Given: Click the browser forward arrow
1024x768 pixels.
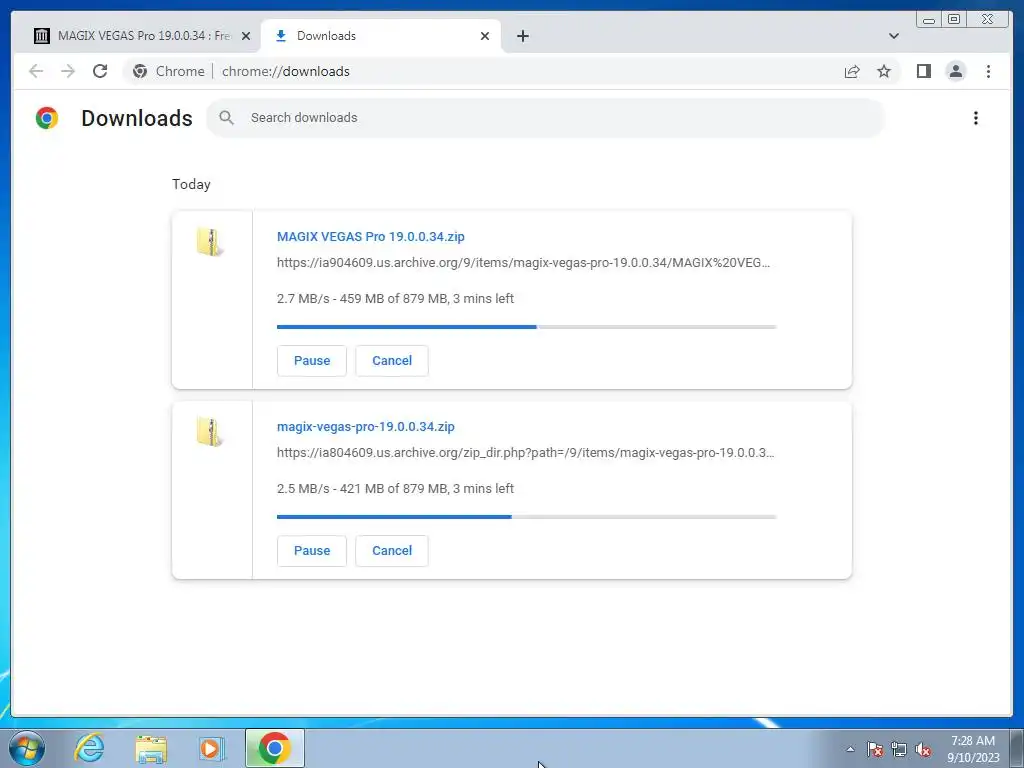Looking at the screenshot, I should point(68,71).
